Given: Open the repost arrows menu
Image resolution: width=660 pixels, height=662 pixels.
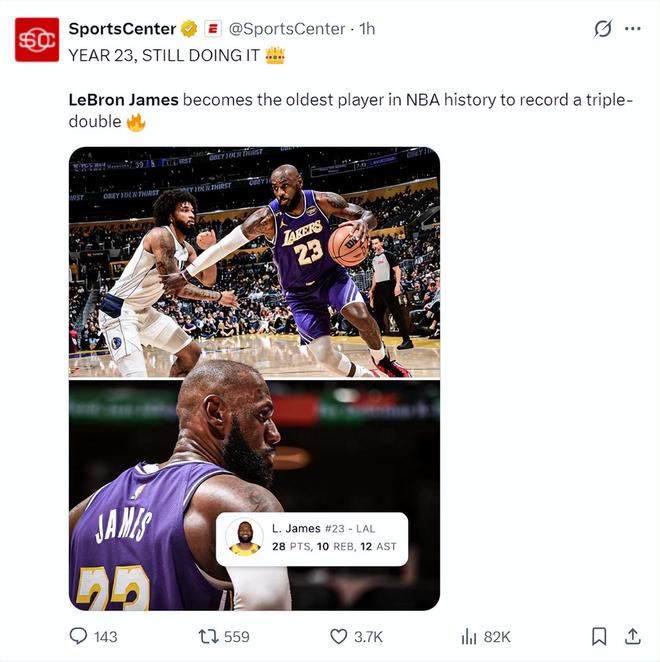Looking at the screenshot, I should tap(209, 636).
